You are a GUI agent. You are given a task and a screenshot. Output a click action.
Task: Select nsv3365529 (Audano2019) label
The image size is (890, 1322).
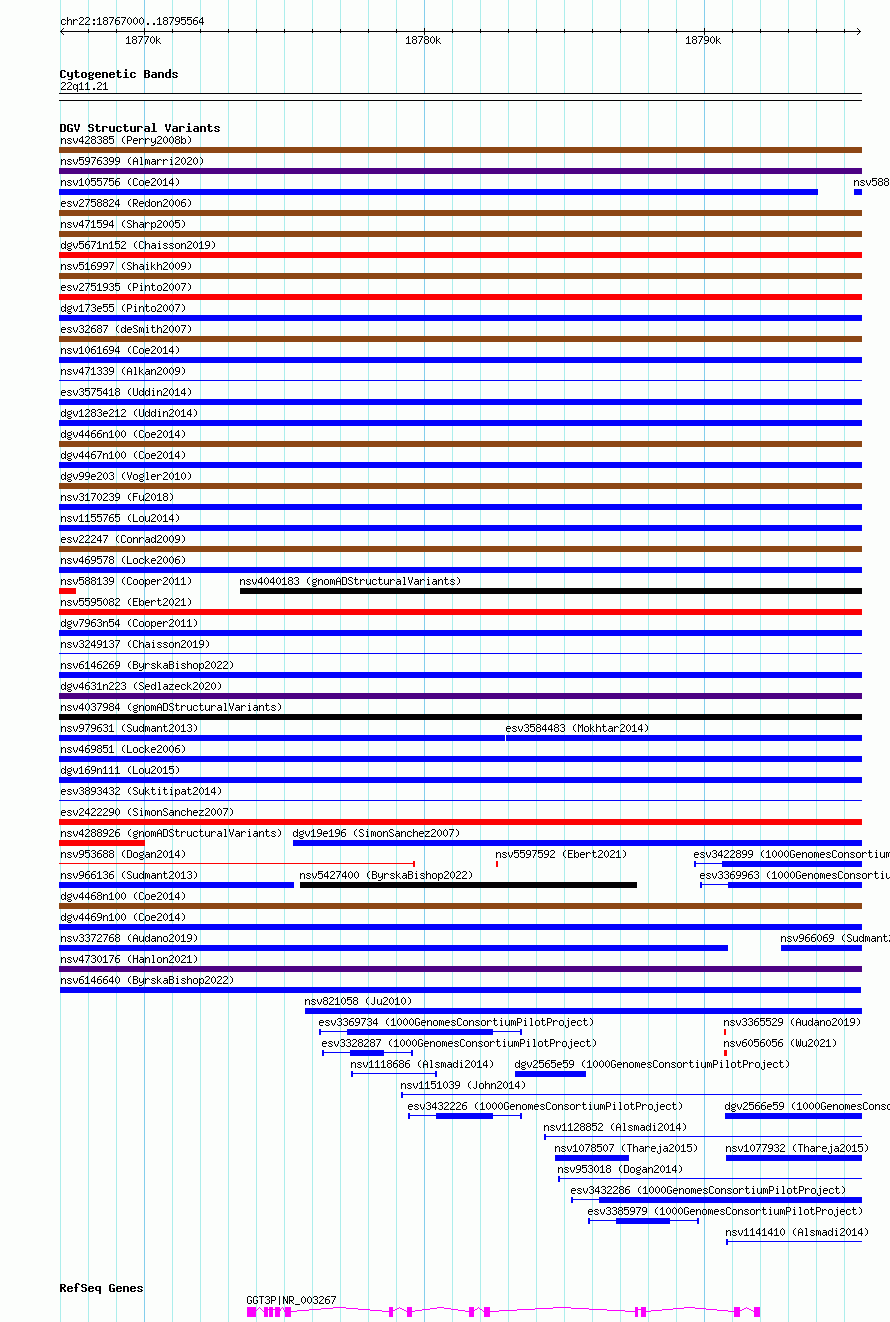(792, 1022)
